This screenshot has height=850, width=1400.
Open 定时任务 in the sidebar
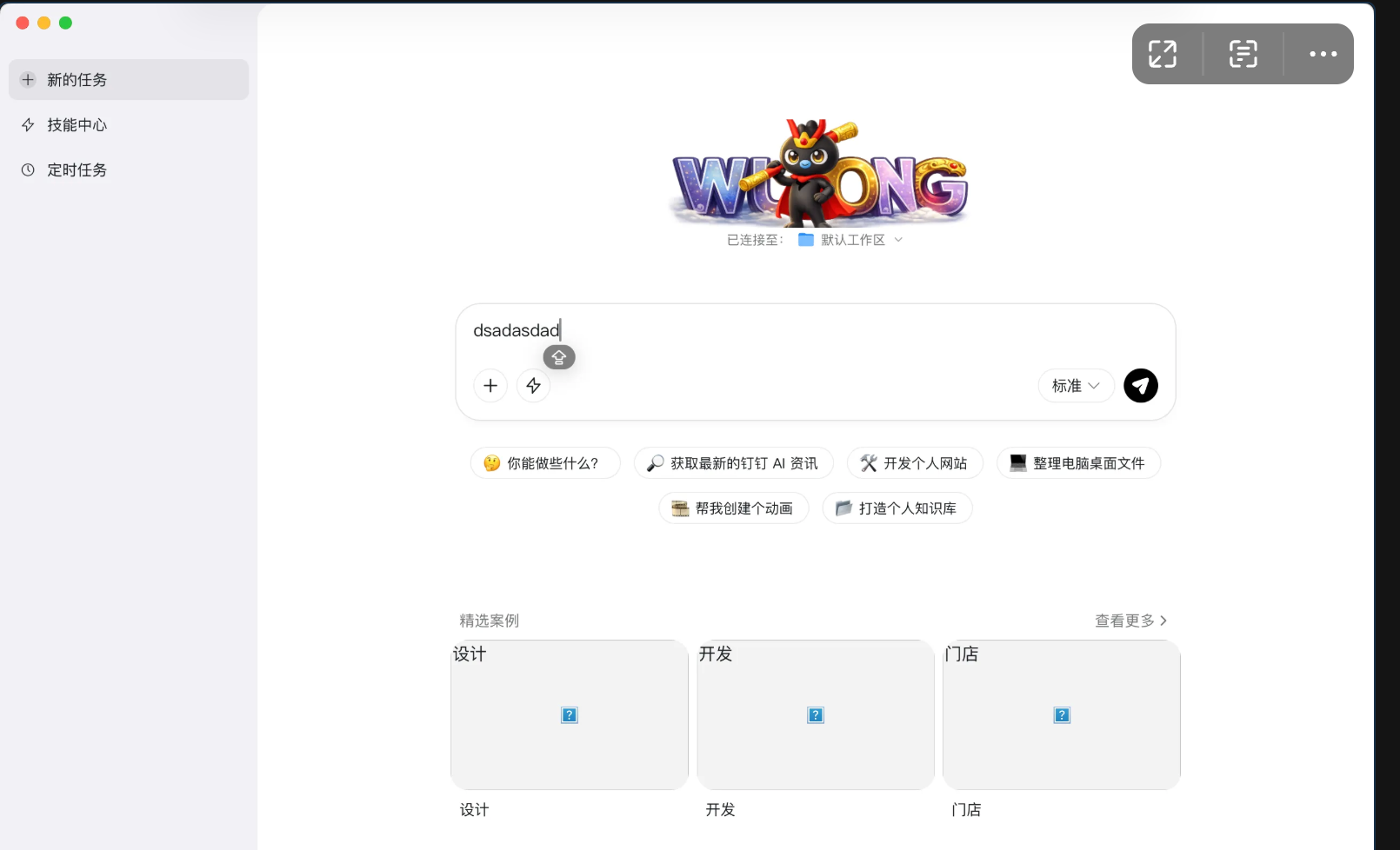pyautogui.click(x=129, y=170)
